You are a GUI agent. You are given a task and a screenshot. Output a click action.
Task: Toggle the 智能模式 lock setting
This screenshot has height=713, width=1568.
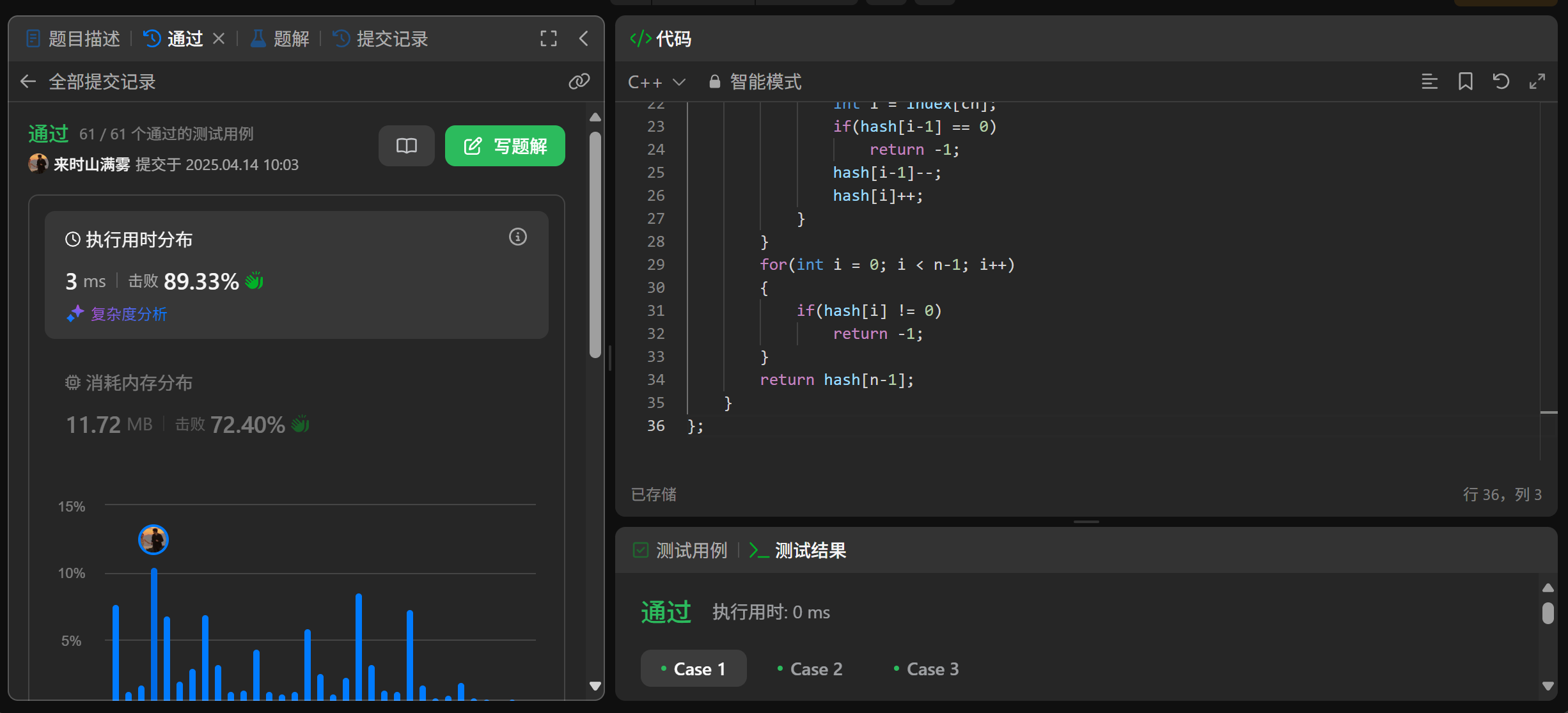click(755, 82)
